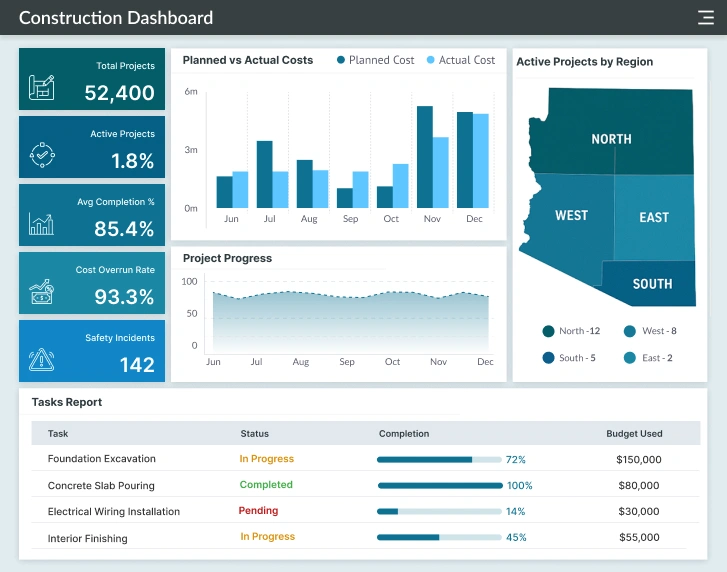
Task: Click the Safety Incidents warning icon
Action: click(42, 359)
